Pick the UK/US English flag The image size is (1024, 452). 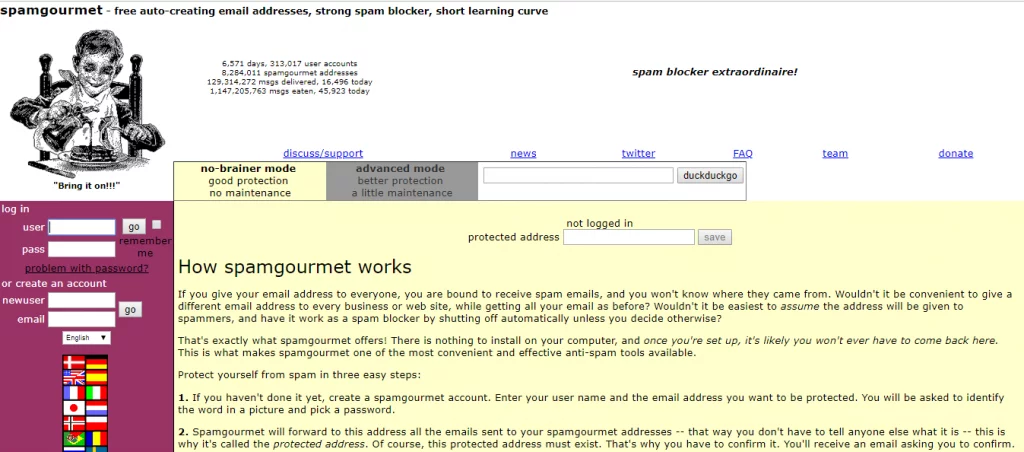(x=74, y=378)
